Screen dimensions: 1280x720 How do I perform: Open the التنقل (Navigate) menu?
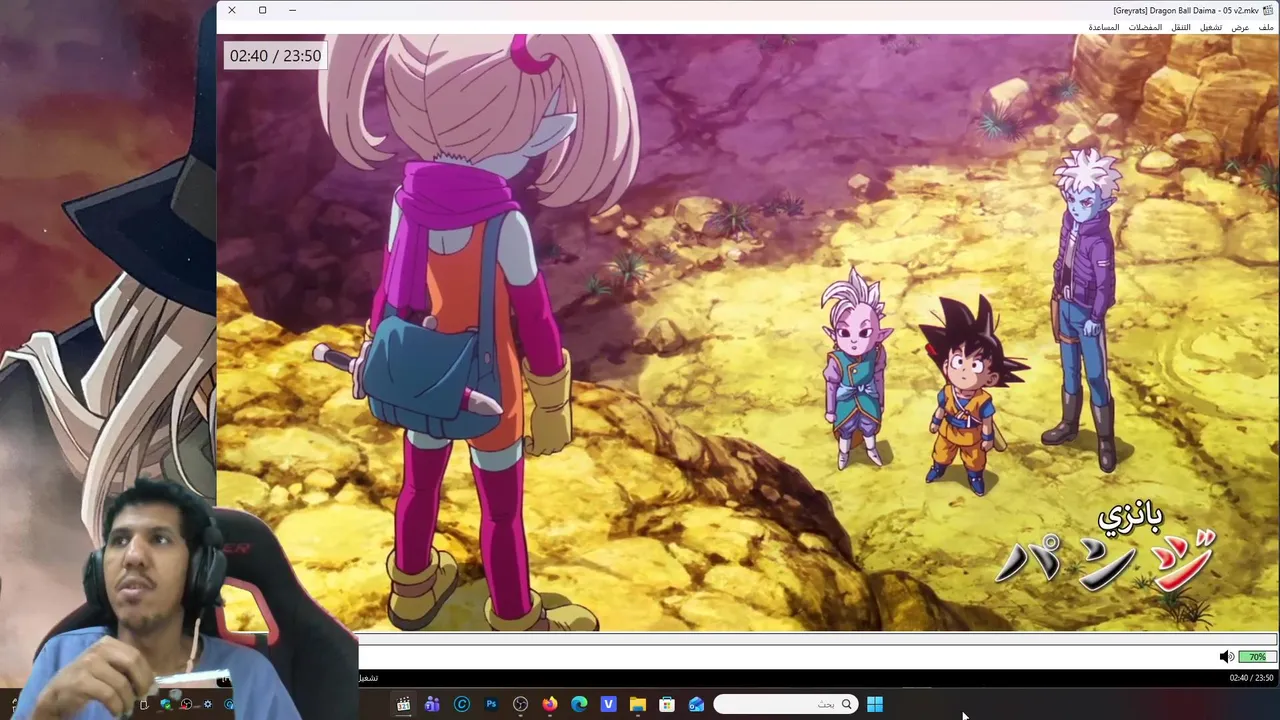coord(1181,27)
